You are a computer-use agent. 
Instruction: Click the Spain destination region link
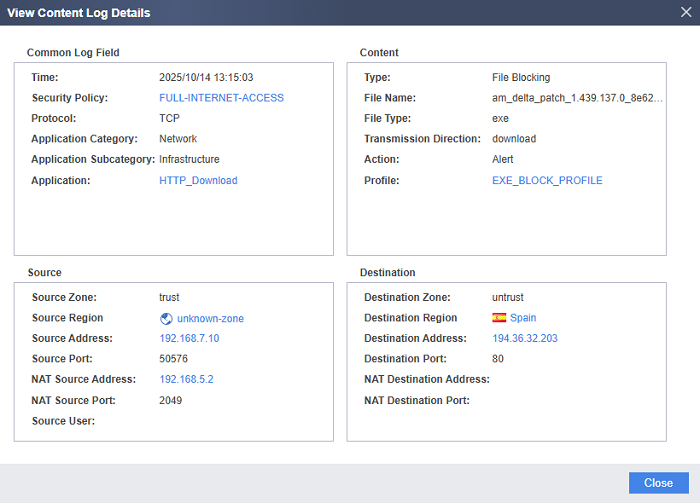tap(523, 318)
